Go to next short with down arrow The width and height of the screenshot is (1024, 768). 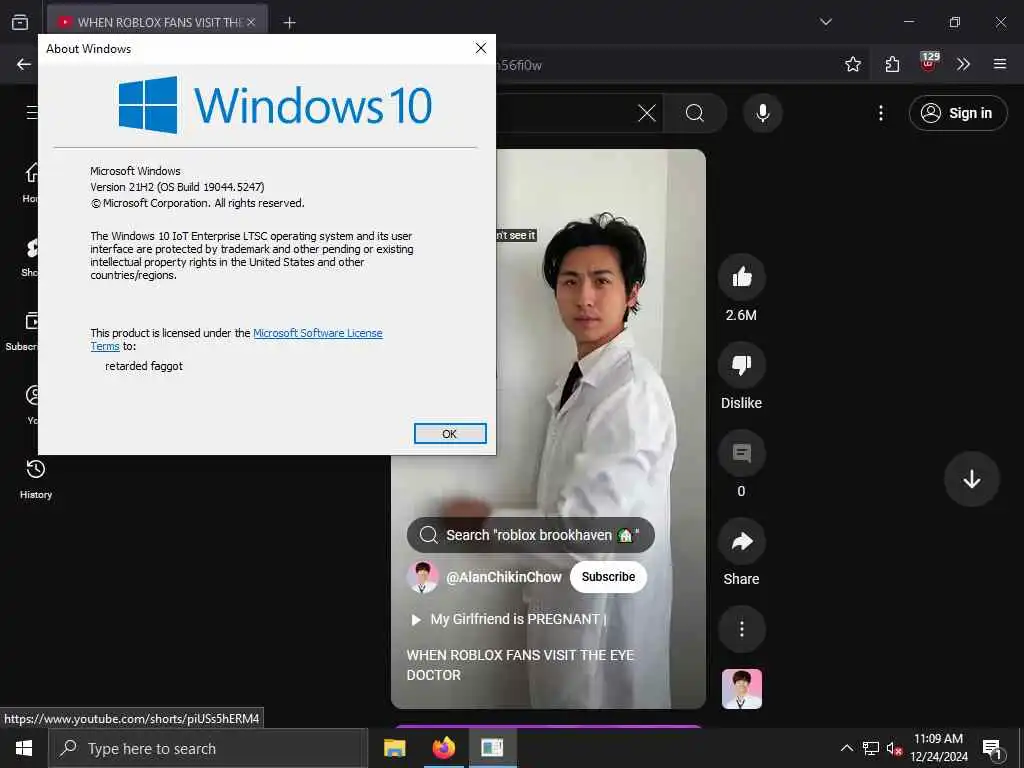(971, 479)
